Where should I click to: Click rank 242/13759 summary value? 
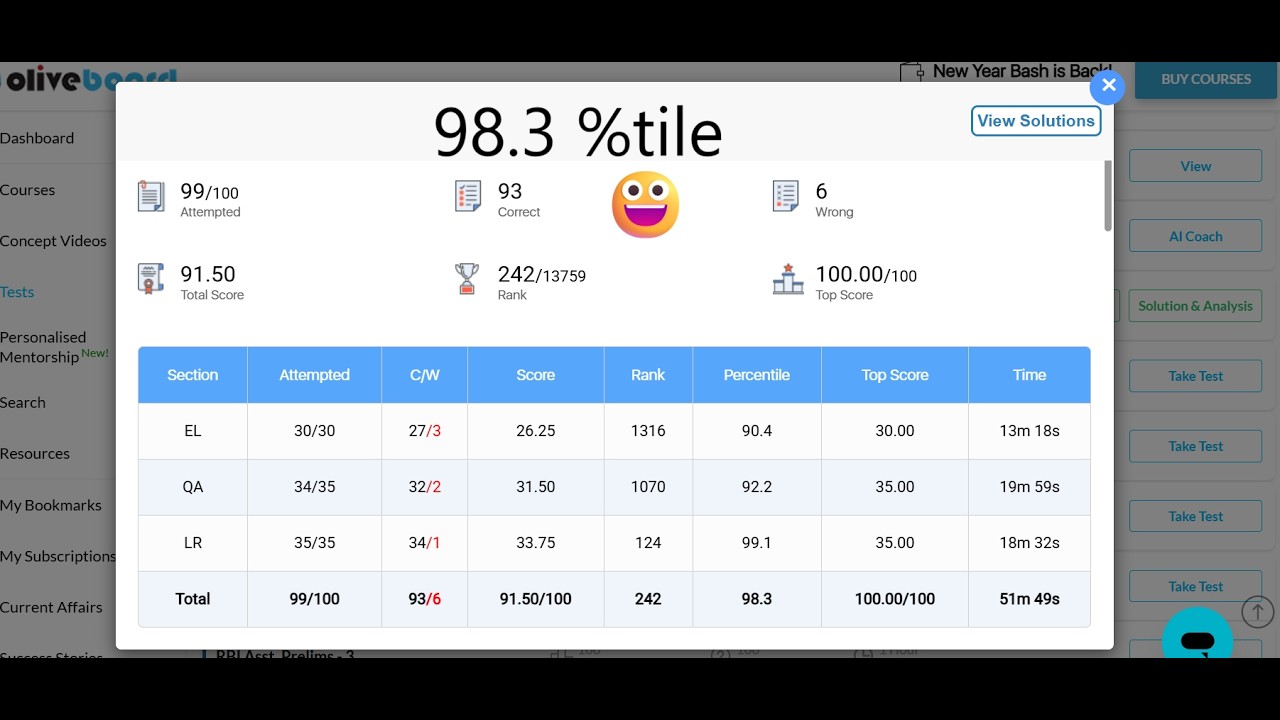541,274
